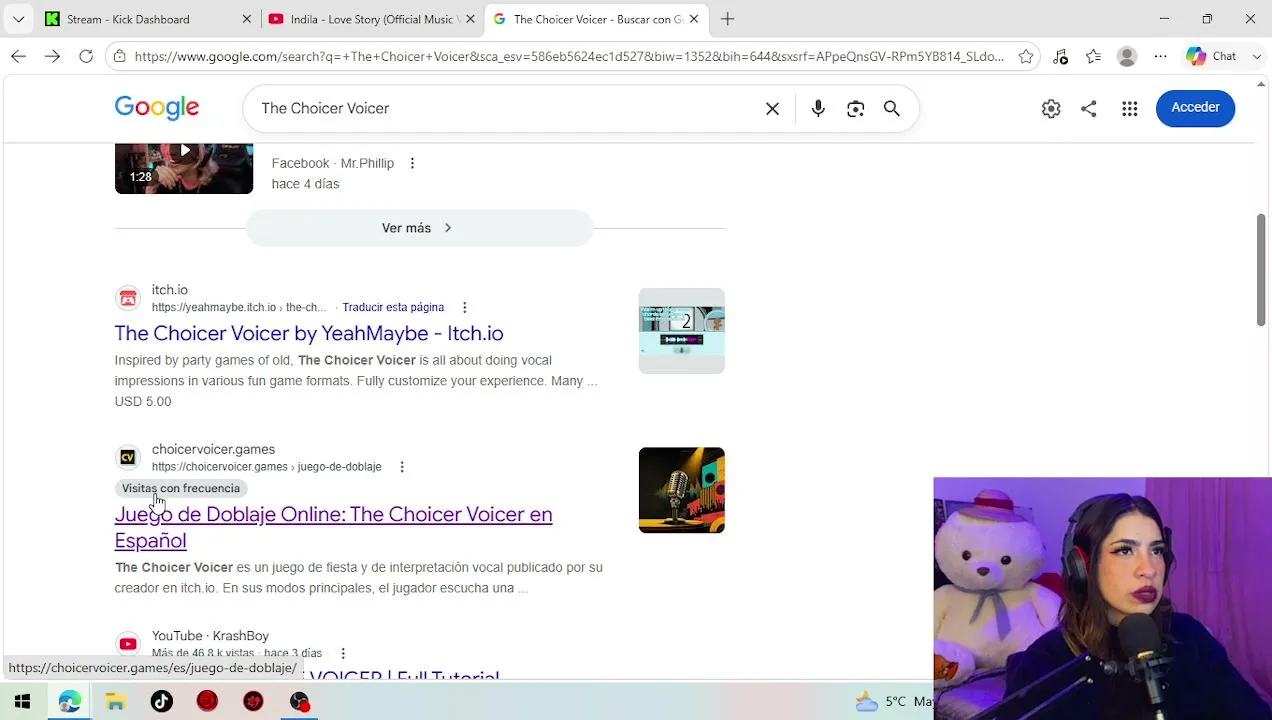
Task: Click the itch.io result thumbnail
Action: click(682, 331)
